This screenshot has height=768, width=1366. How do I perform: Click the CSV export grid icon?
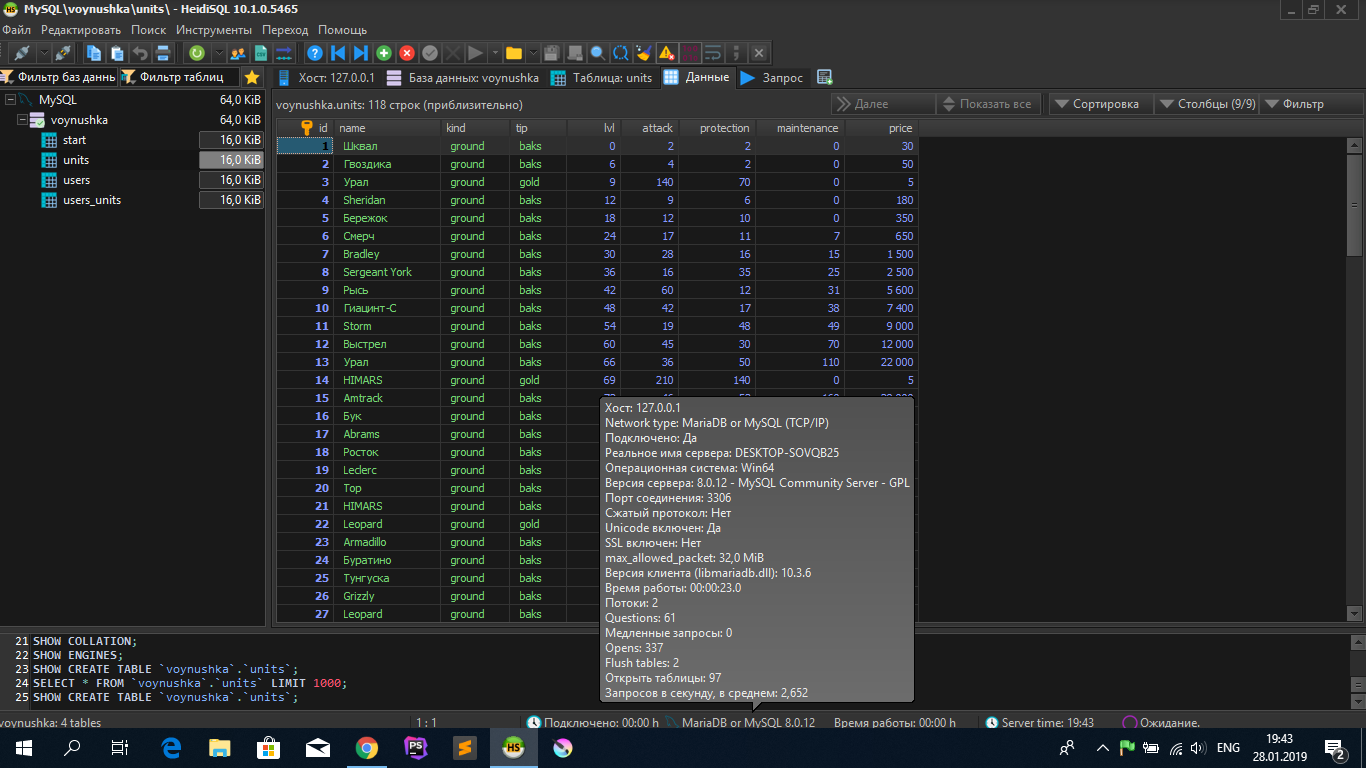coord(261,53)
